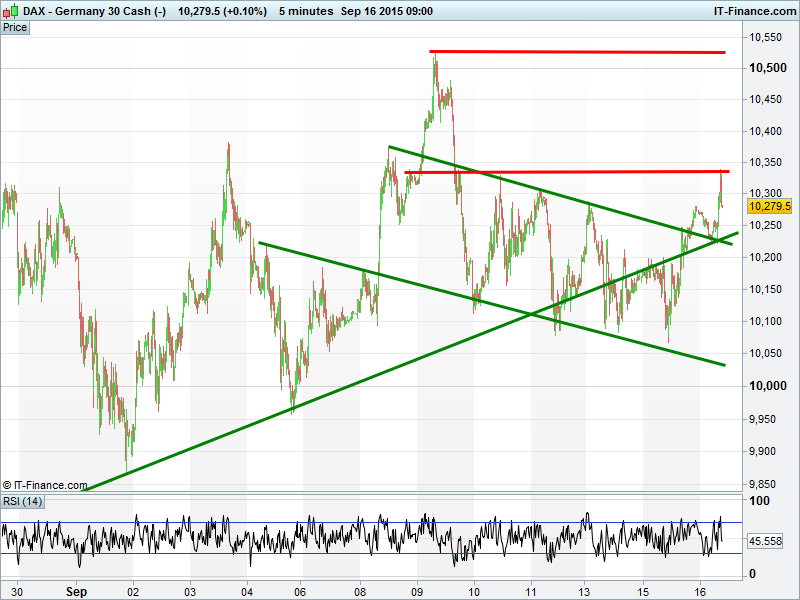The height and width of the screenshot is (600, 800).
Task: Click the DAX - Germany 30 Cash title
Action: [94, 11]
